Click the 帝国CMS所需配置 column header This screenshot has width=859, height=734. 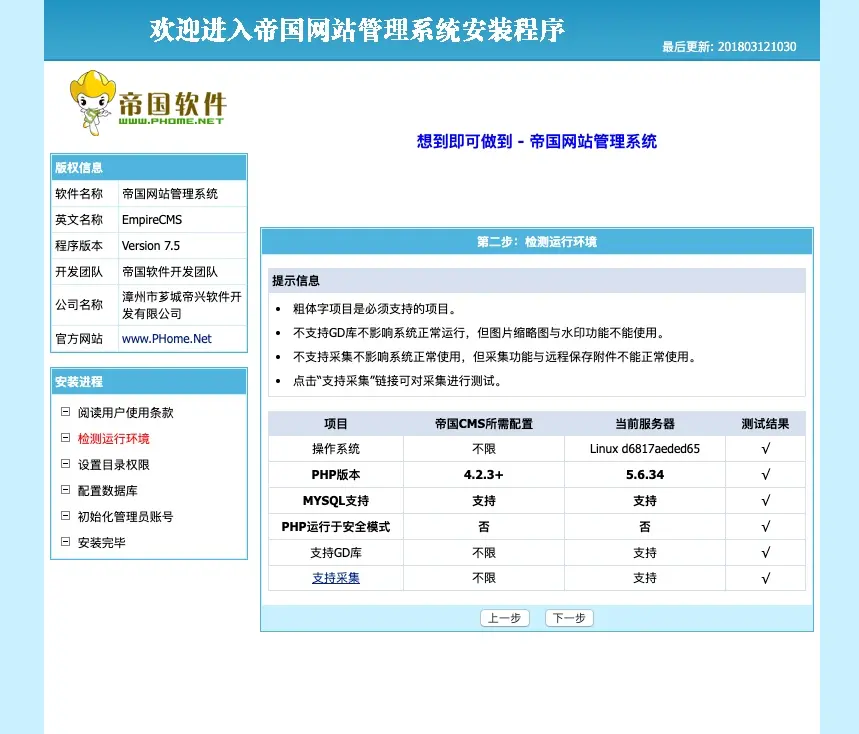(x=484, y=423)
